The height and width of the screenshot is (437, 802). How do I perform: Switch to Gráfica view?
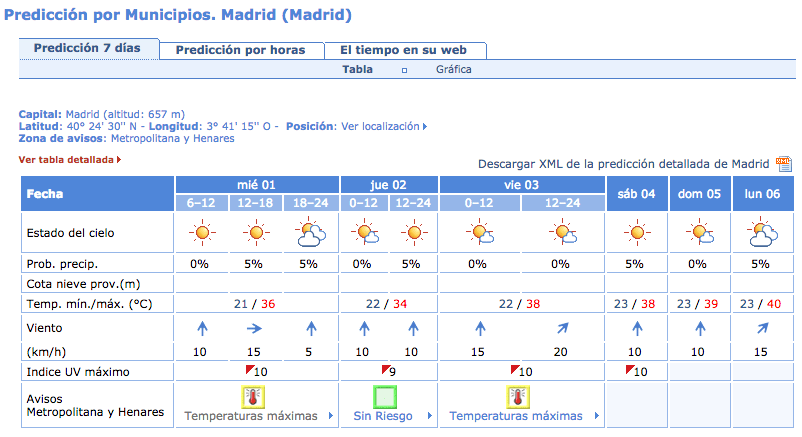454,70
